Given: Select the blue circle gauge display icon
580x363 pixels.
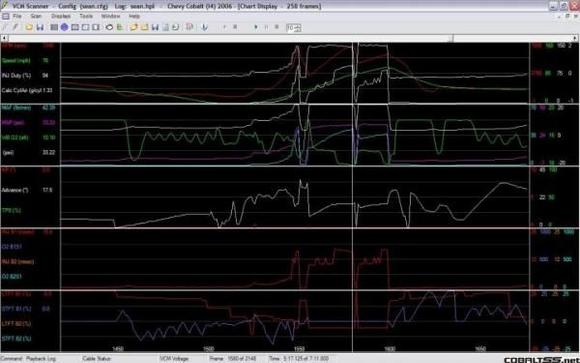Looking at the screenshot, I should (64, 27).
